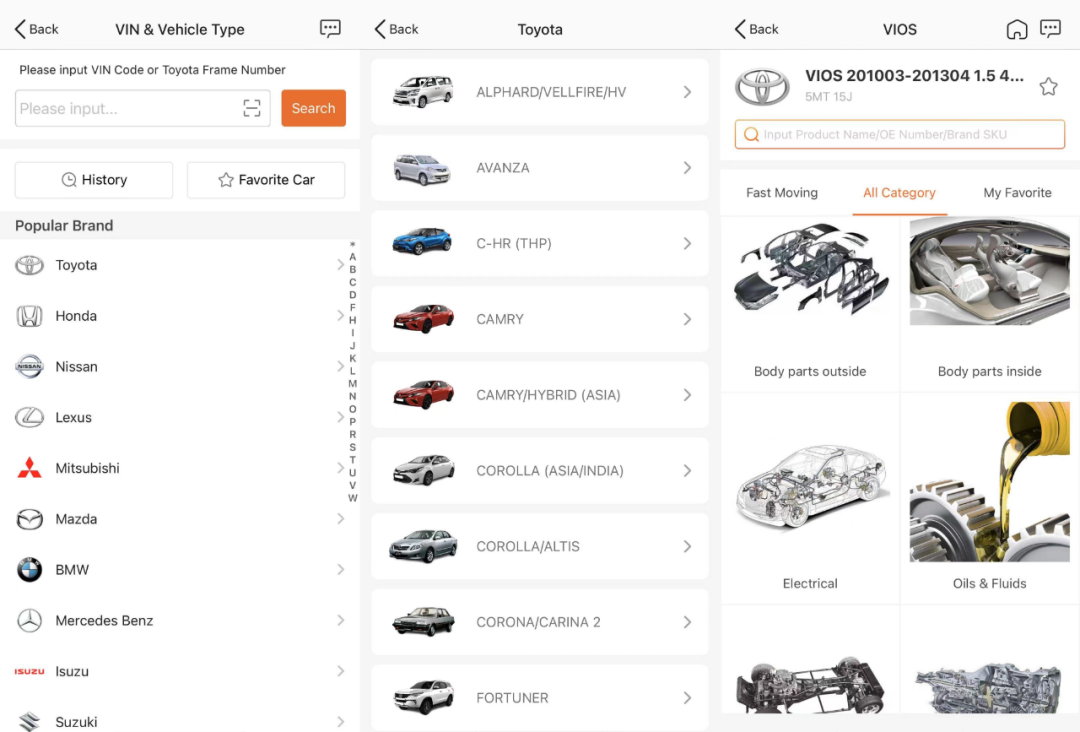Click the Mazda brand logo
This screenshot has height=732, width=1080.
click(x=30, y=519)
